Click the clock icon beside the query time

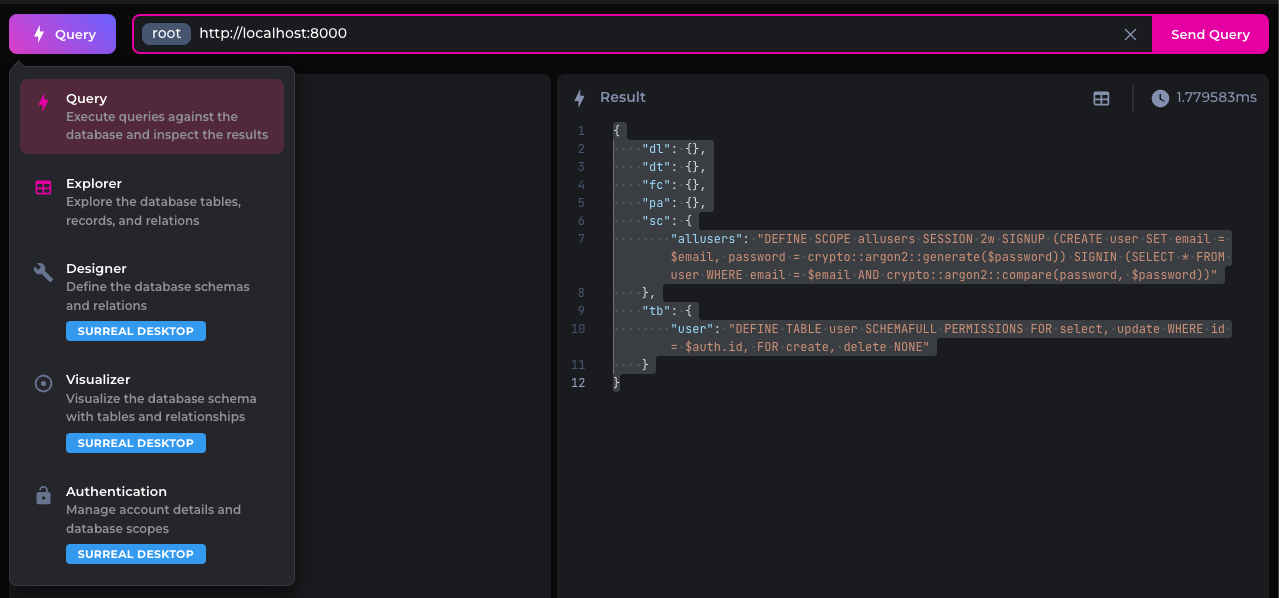(1160, 98)
